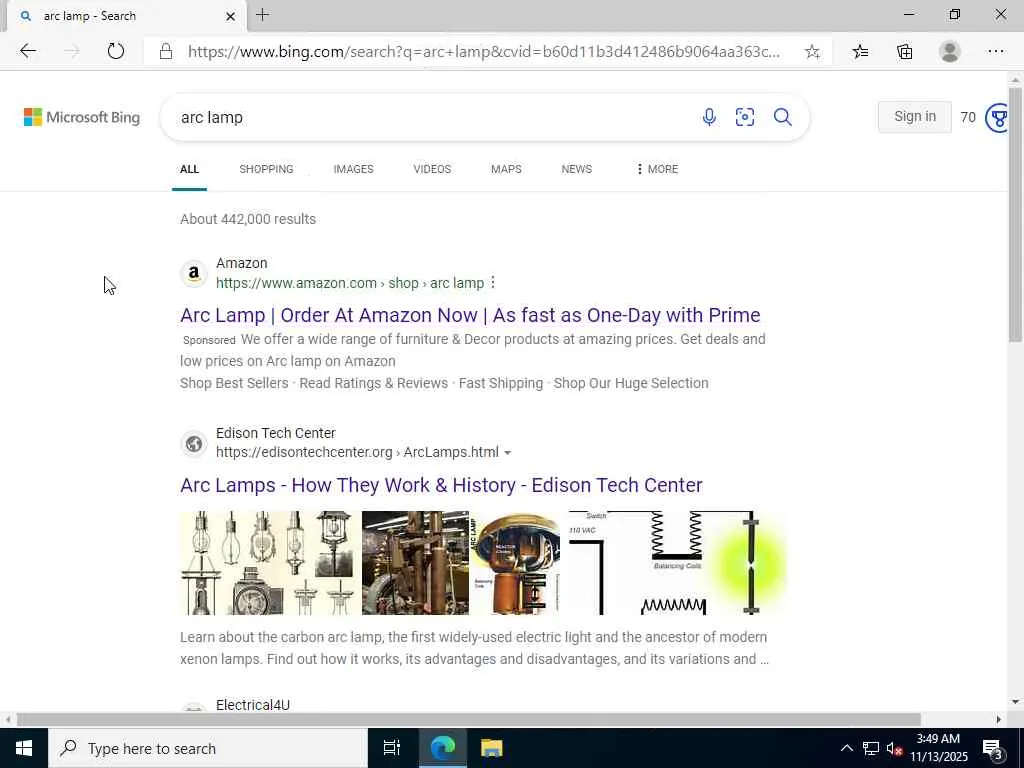Screen dimensions: 1024x768
Task: Click the browser forward arrow
Action: (71, 51)
